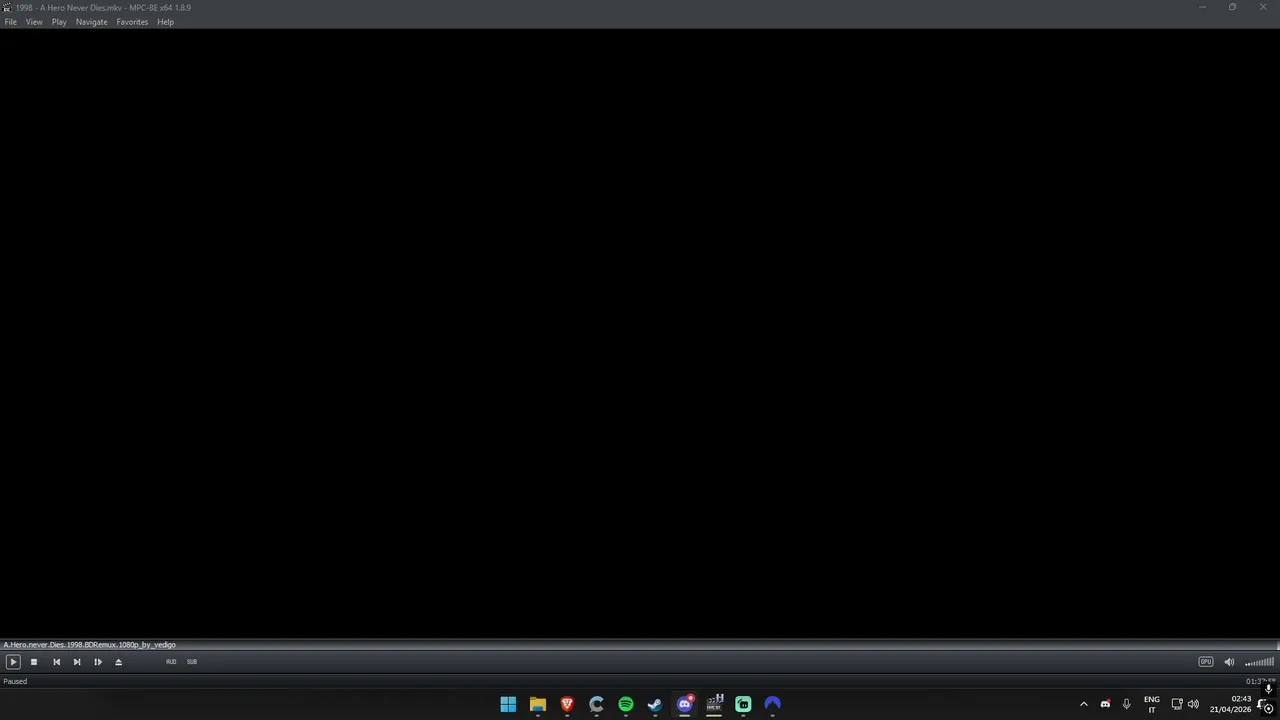Jump to the previous file or chapter
Image resolution: width=1280 pixels, height=720 pixels.
[56, 662]
